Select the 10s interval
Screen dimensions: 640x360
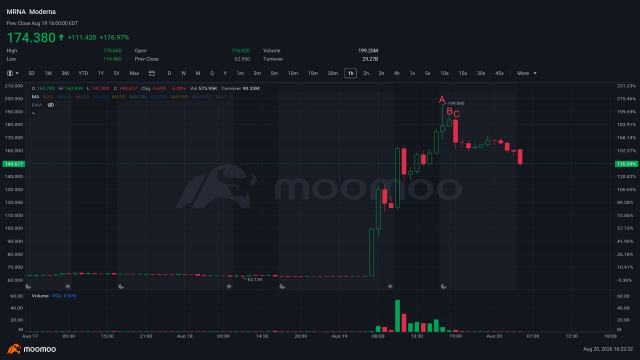point(444,73)
